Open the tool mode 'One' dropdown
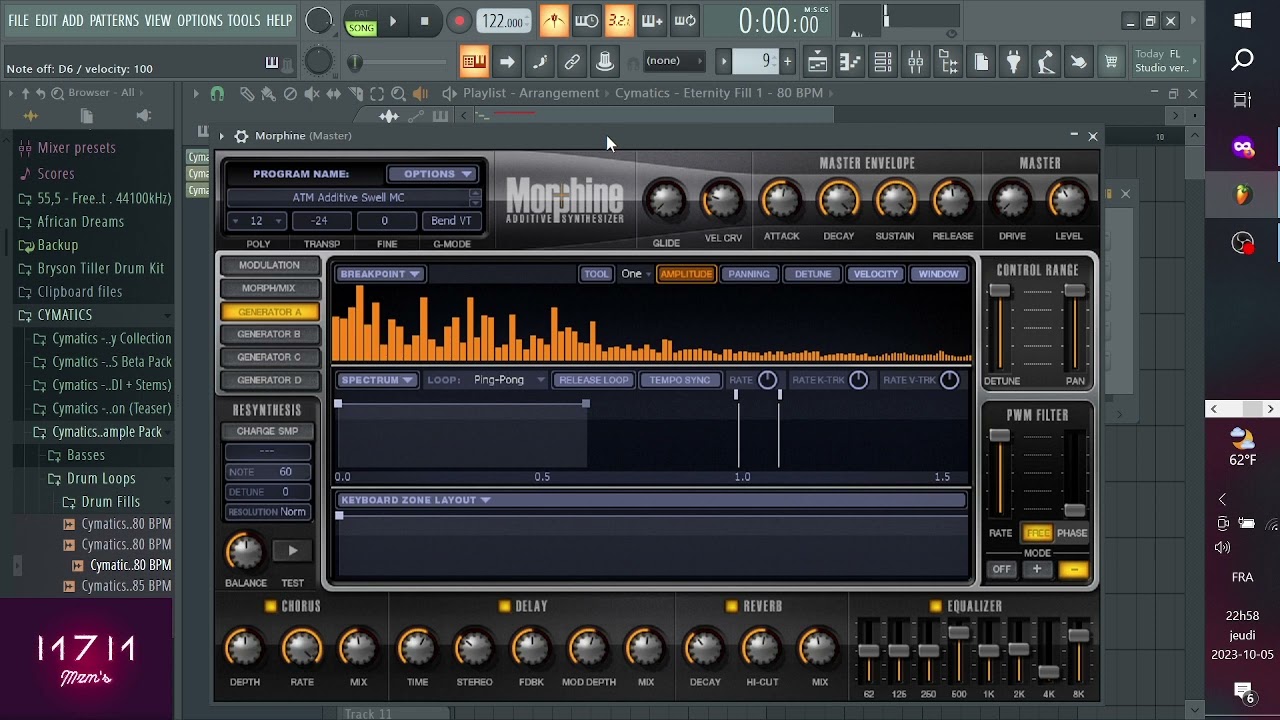 pos(635,274)
